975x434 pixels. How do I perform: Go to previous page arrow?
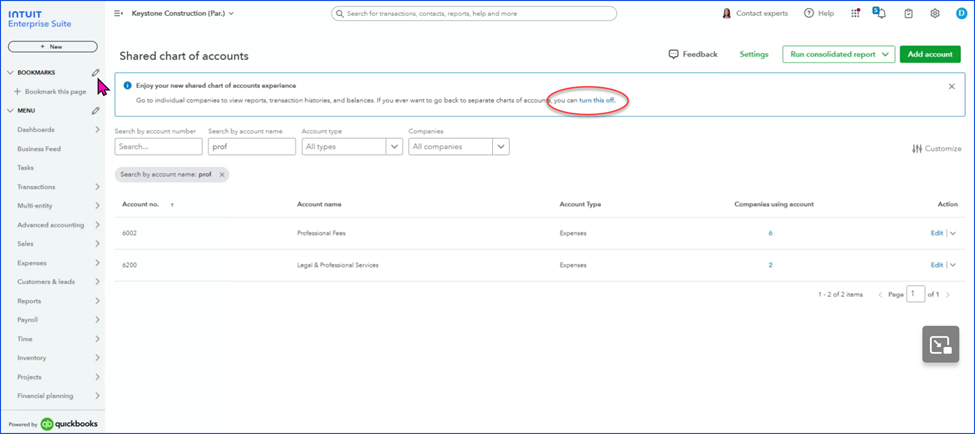point(880,295)
